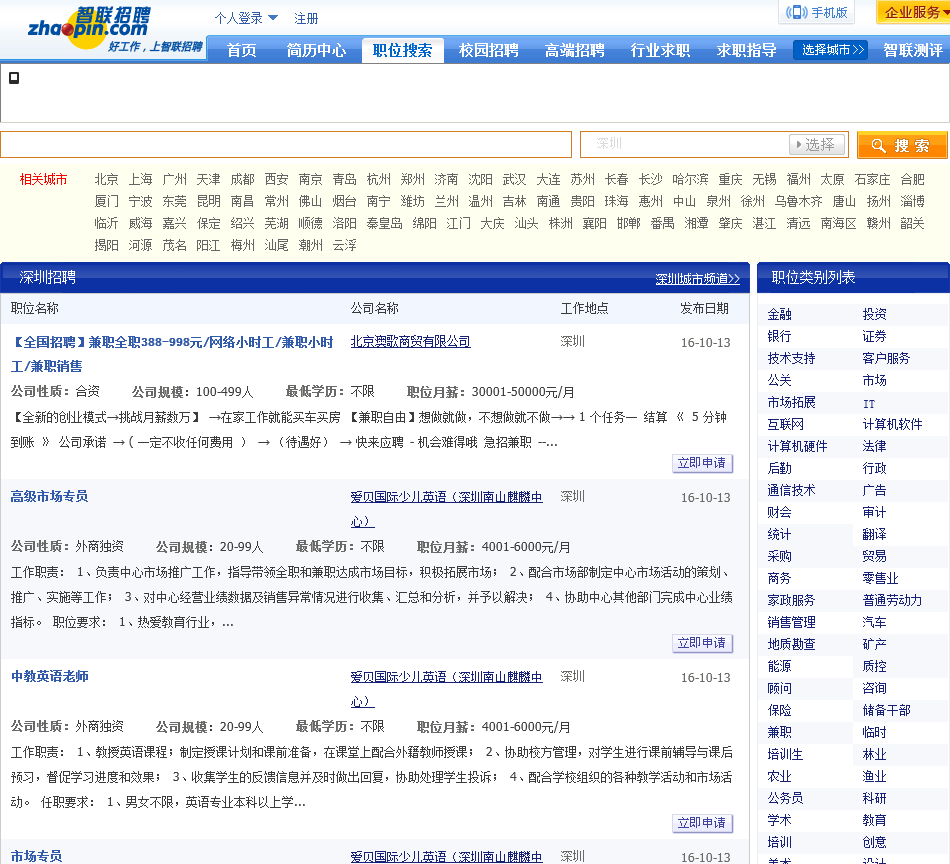Open the 市场专员 job listing
This screenshot has width=950, height=864.
pos(36,856)
